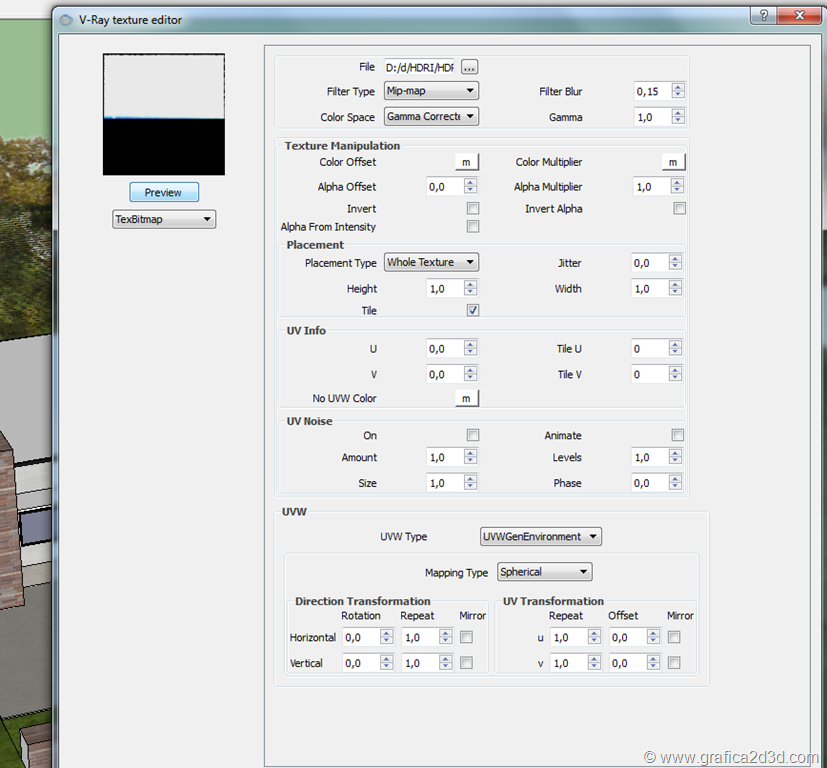Open the UVW Type UVWGenEnvironment dropdown
The height and width of the screenshot is (768, 827).
(540, 537)
